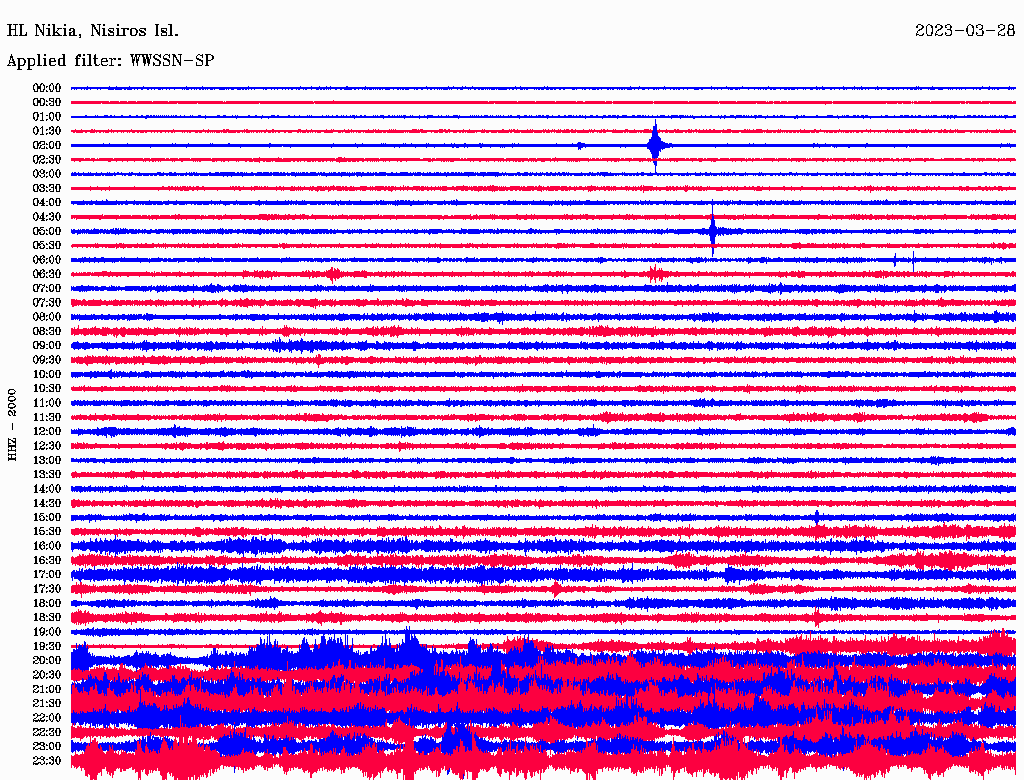
Task: Select the "21:30" time label
Action: [x=46, y=704]
